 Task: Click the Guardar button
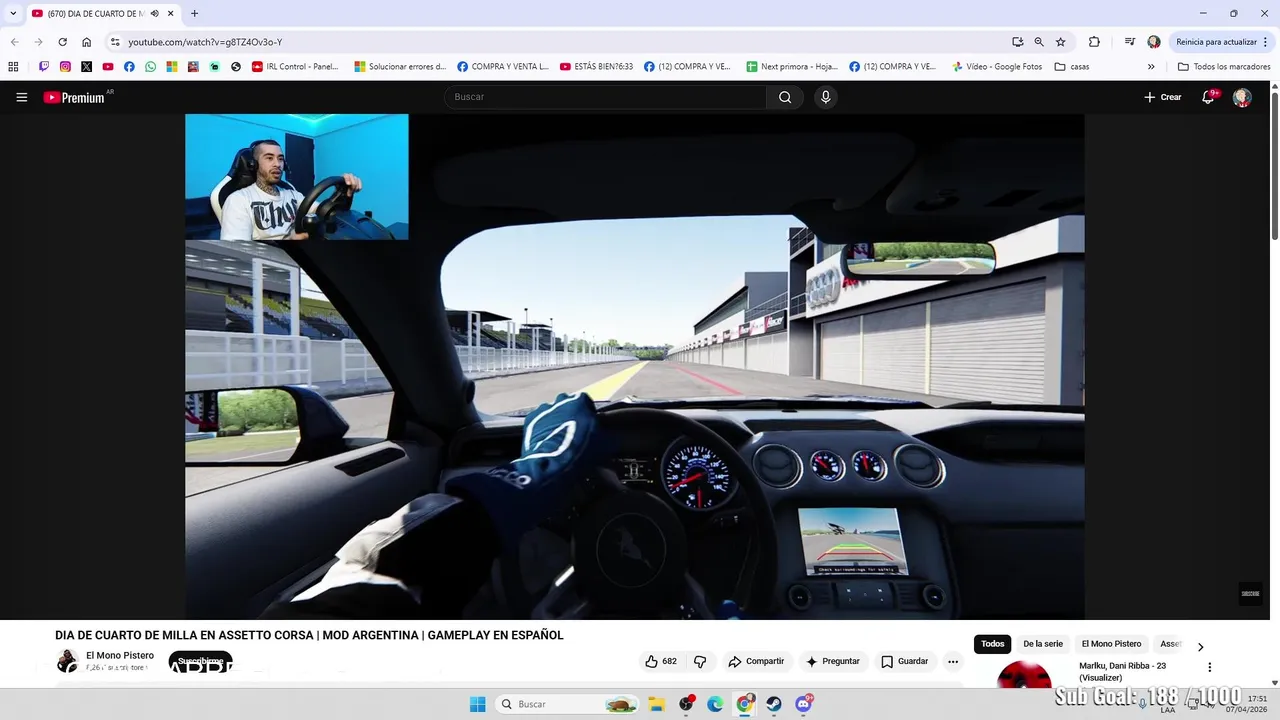(x=905, y=661)
